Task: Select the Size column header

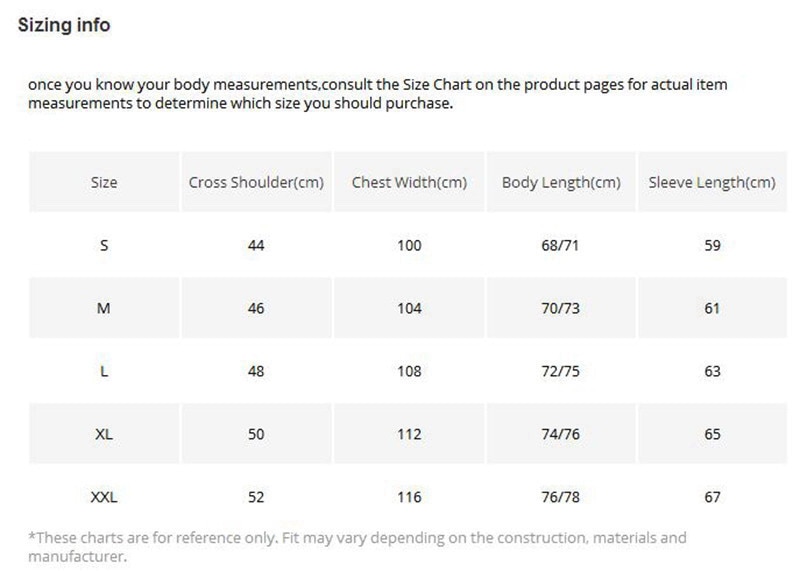Action: [x=104, y=182]
